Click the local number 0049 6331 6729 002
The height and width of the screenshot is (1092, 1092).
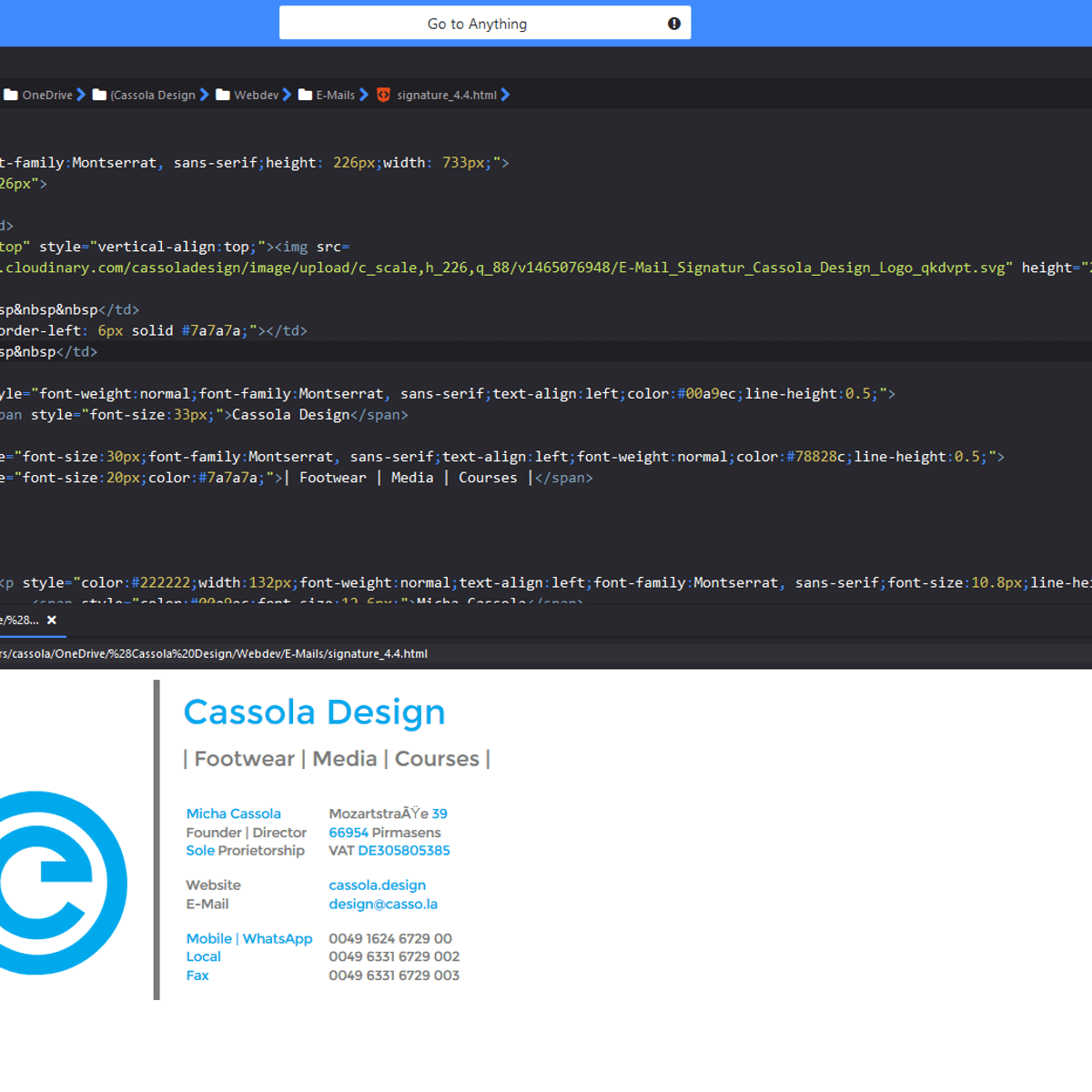[394, 956]
